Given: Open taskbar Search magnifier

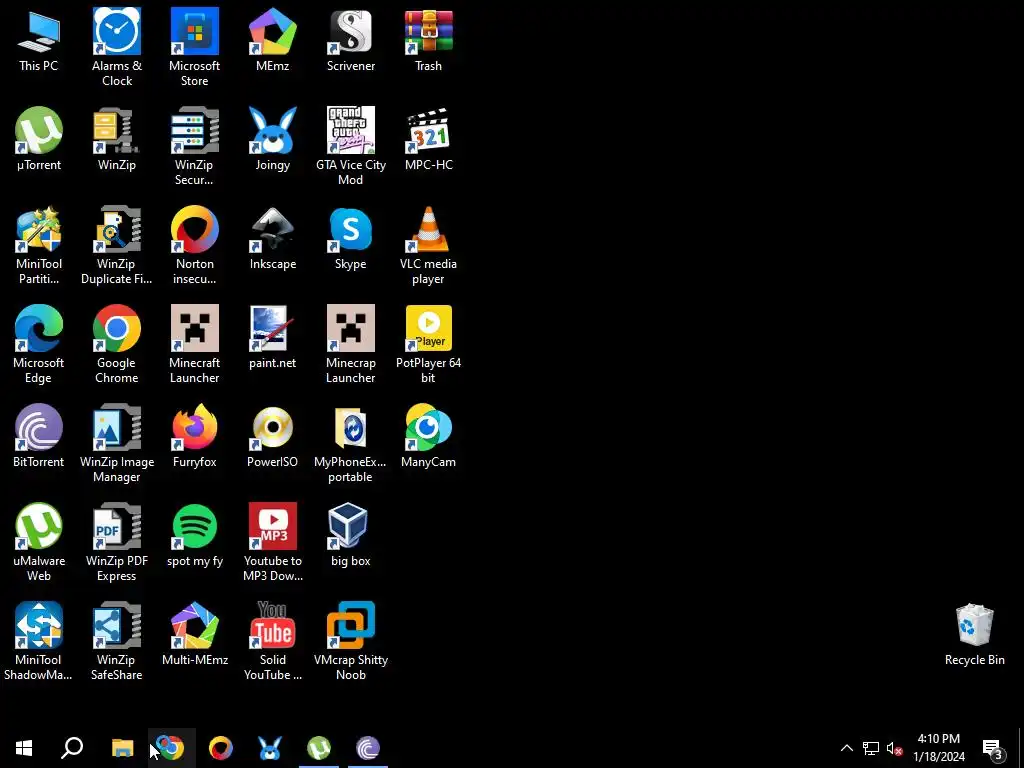Looking at the screenshot, I should coord(72,748).
